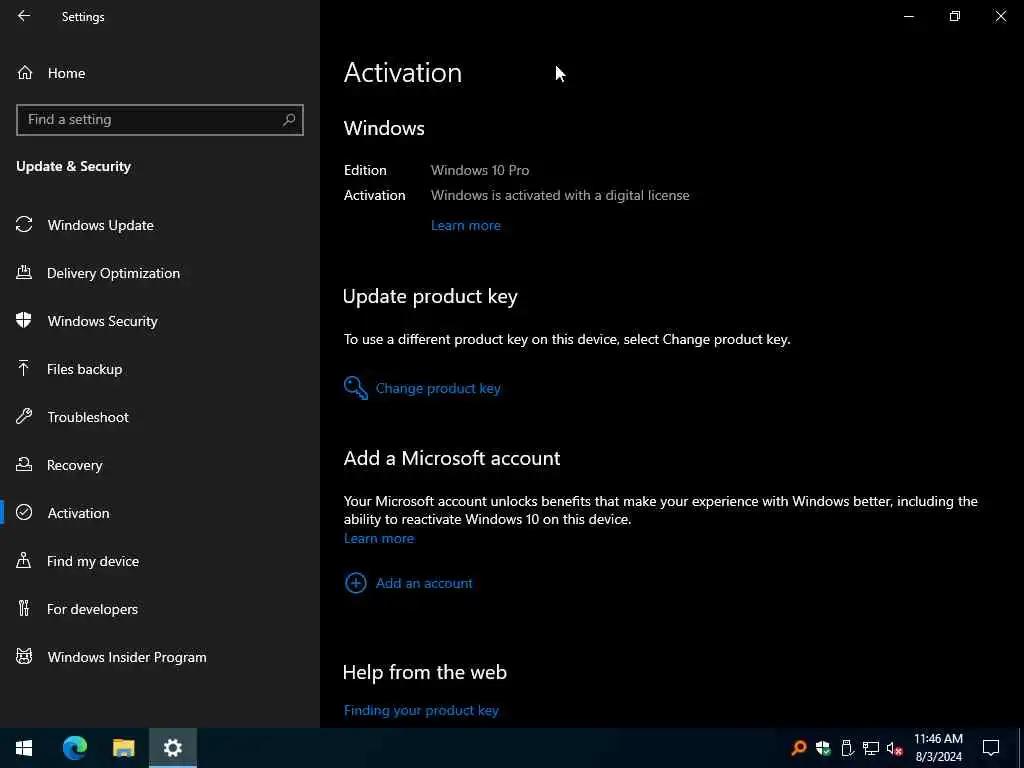1024x768 pixels.
Task: Click the Windows Security shield icon
Action: (x=24, y=321)
